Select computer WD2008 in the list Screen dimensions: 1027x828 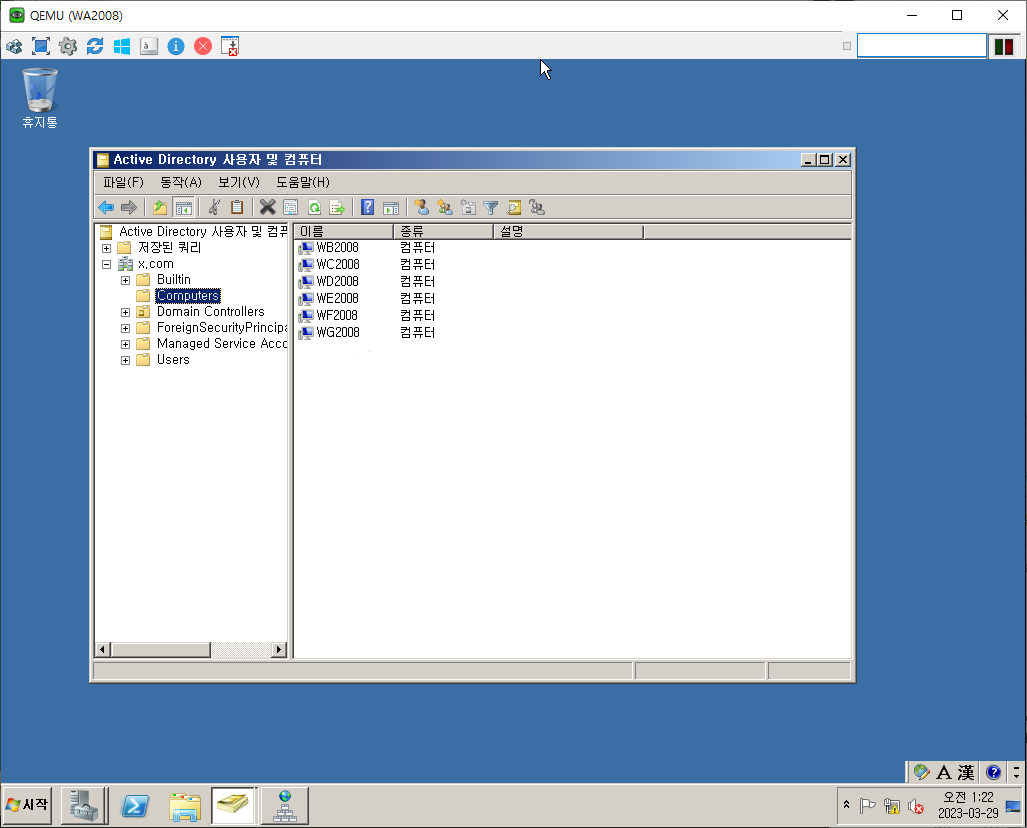point(337,282)
